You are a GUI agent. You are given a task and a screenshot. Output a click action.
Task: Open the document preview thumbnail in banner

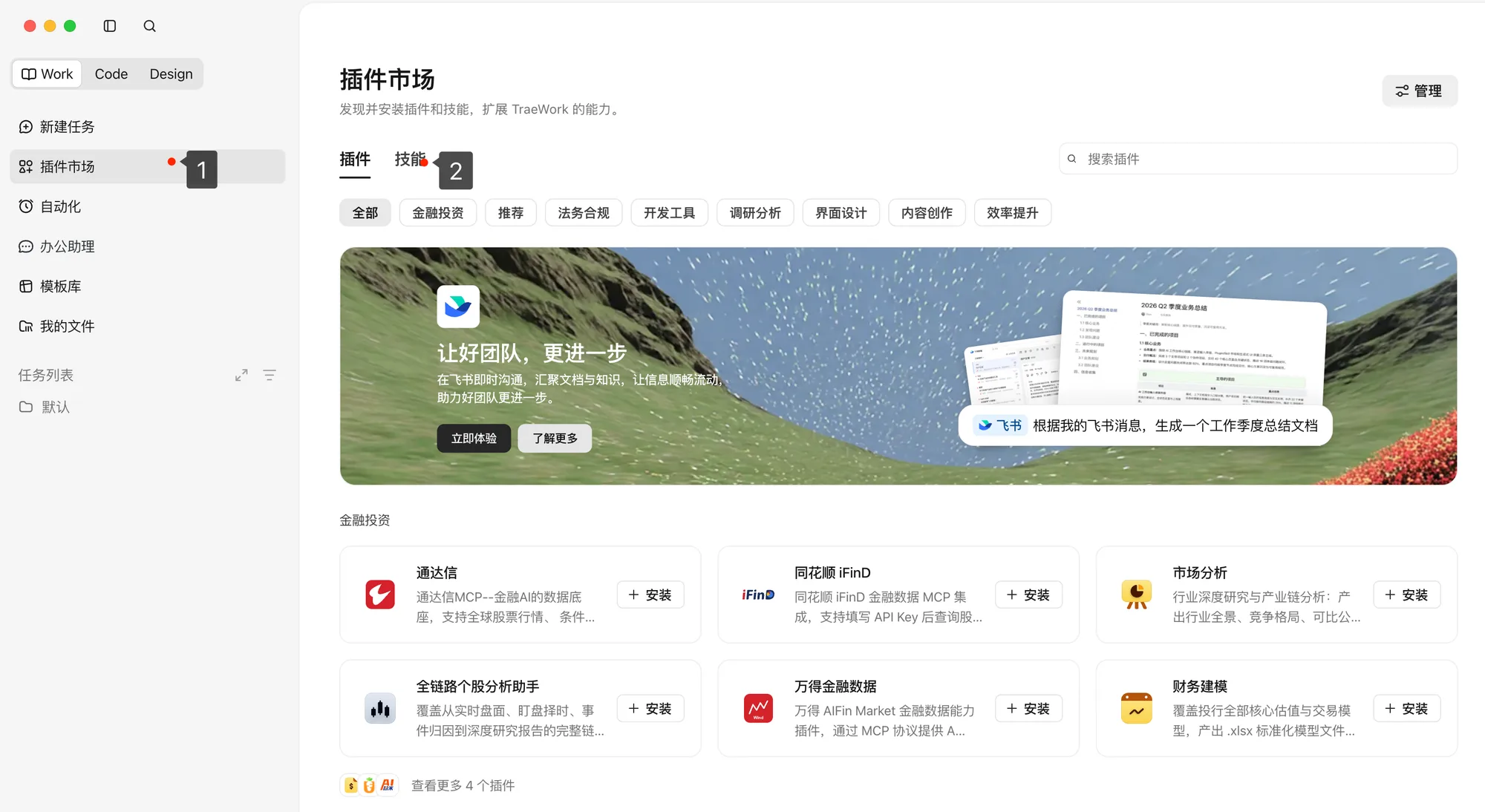[x=1192, y=349]
